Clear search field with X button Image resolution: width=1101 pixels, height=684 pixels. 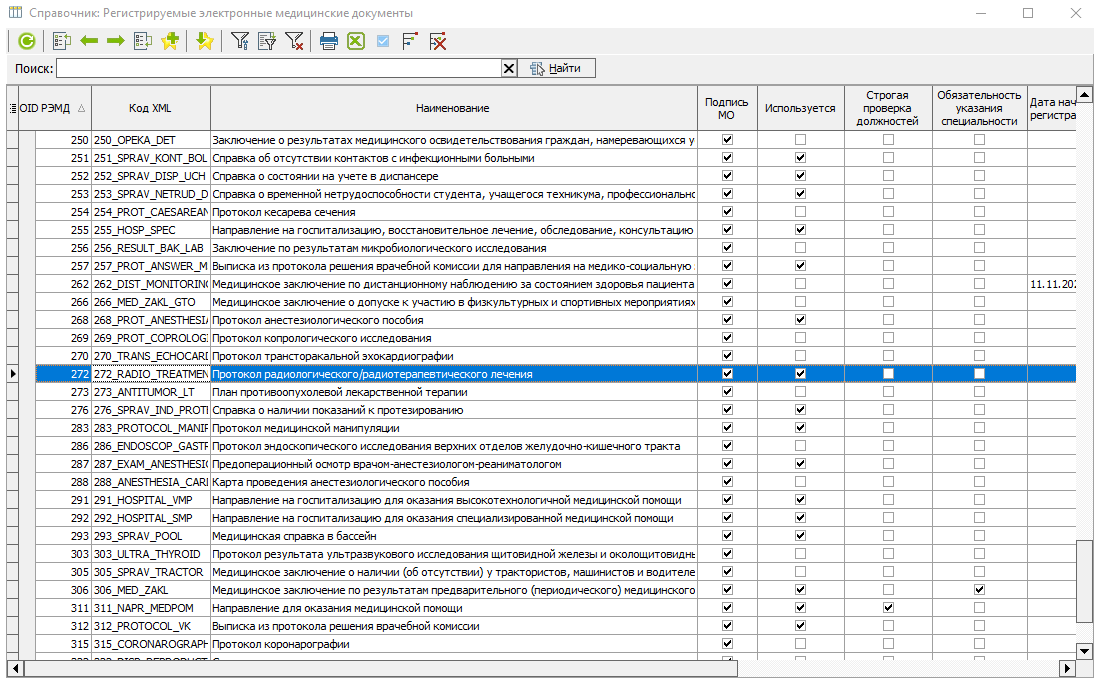(x=509, y=68)
